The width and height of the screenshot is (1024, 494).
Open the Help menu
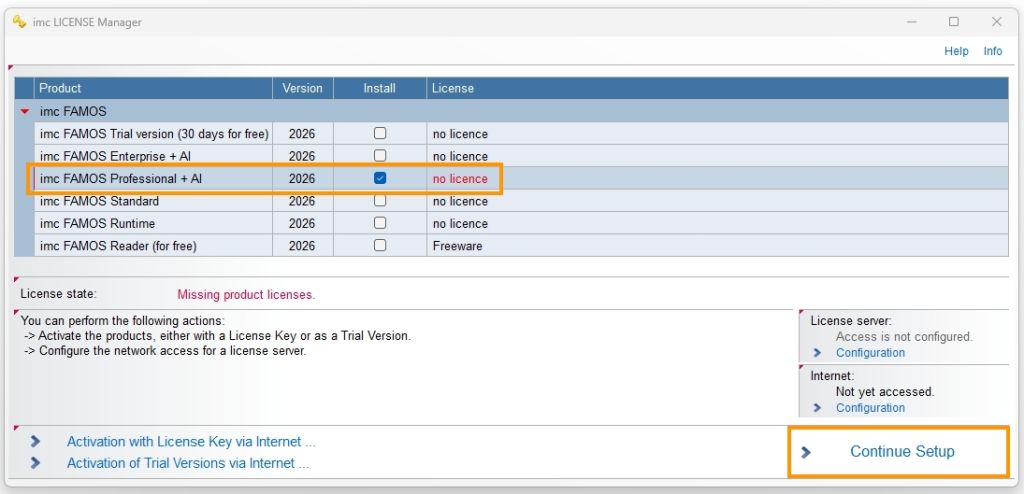click(x=956, y=51)
